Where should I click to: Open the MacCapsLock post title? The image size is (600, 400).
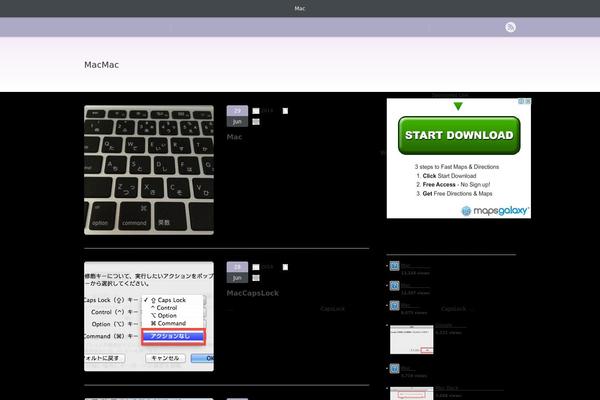(253, 293)
